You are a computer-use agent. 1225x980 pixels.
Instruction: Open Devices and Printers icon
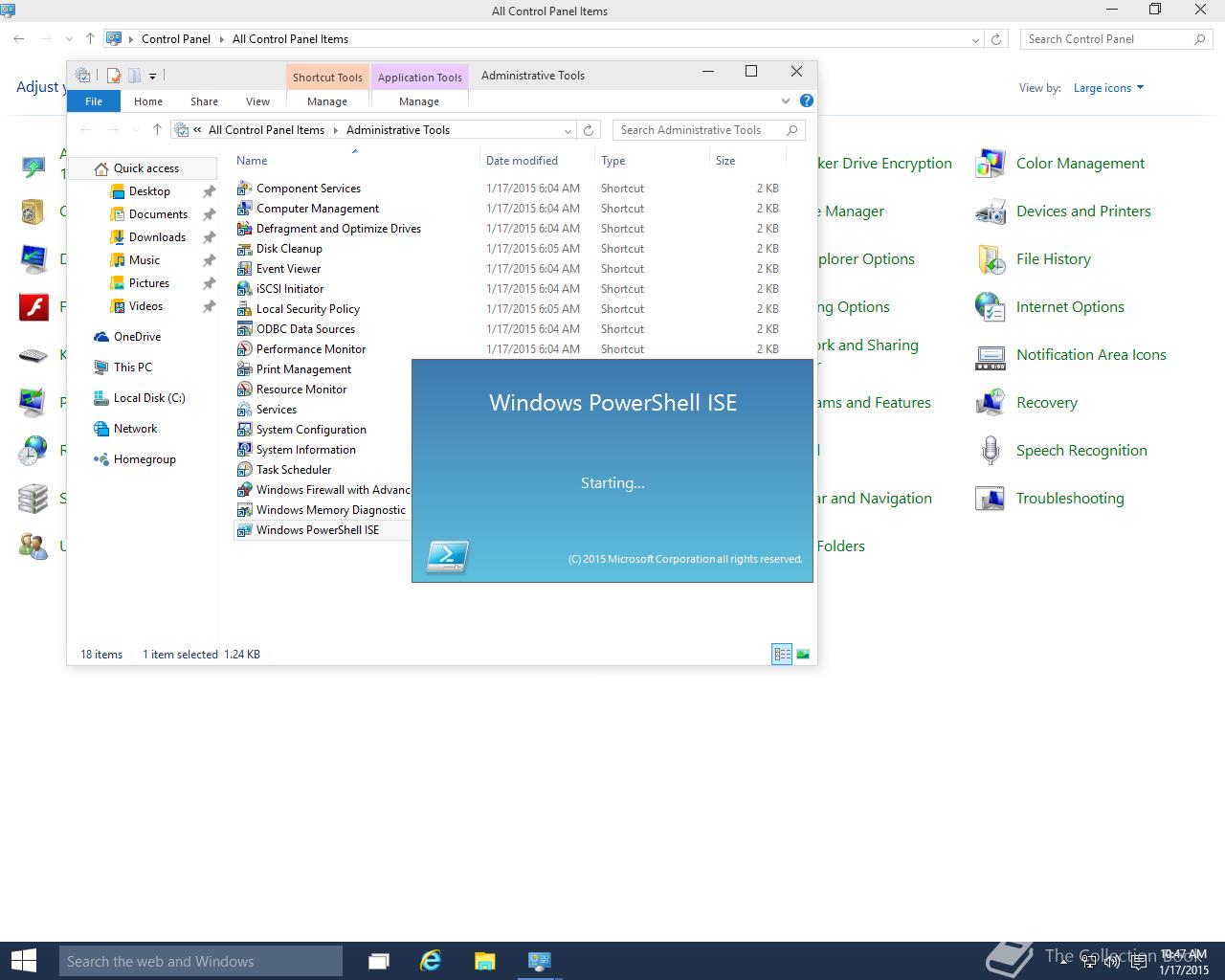(x=991, y=212)
